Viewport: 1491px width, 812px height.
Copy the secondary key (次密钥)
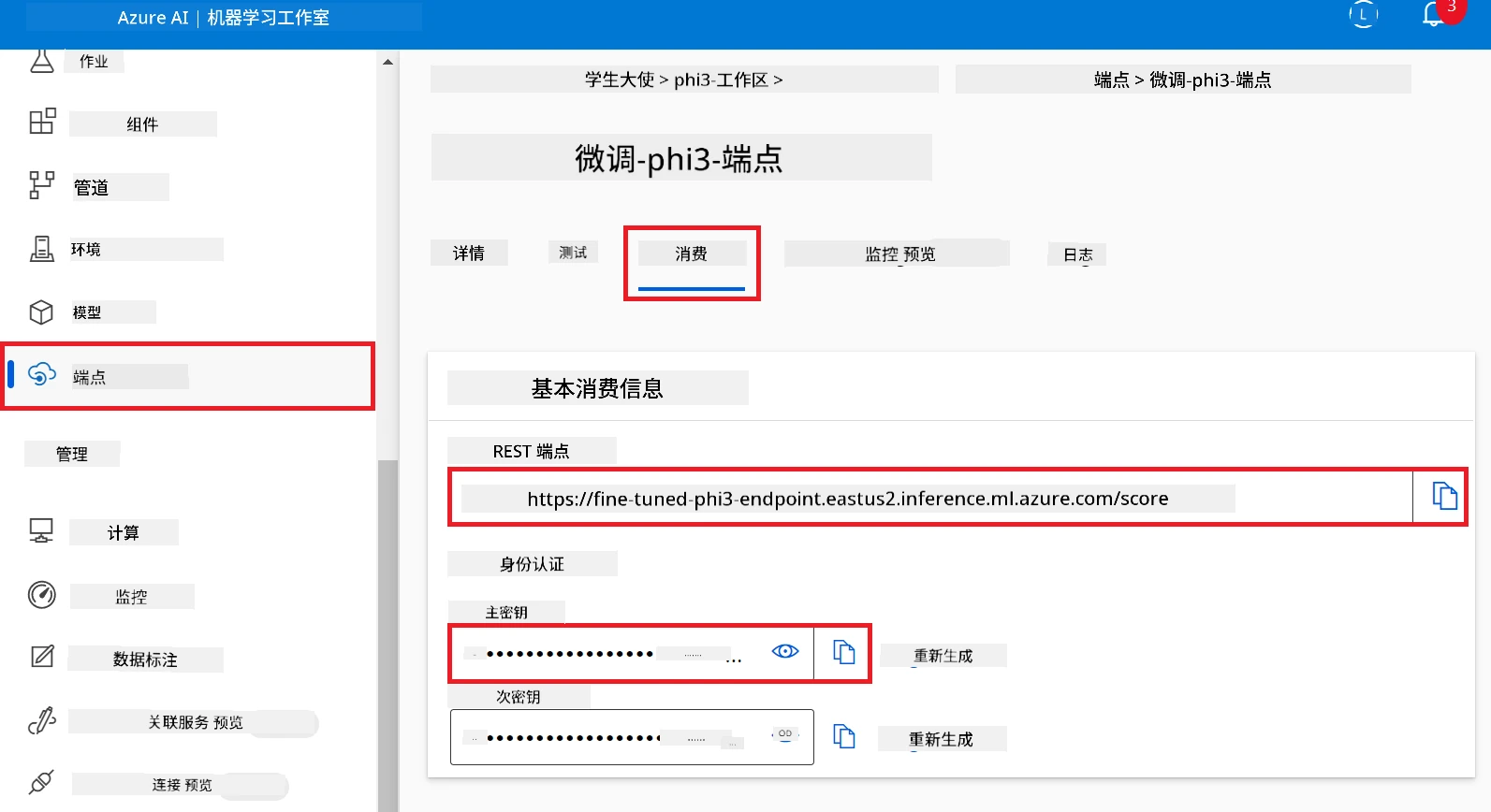tap(844, 737)
